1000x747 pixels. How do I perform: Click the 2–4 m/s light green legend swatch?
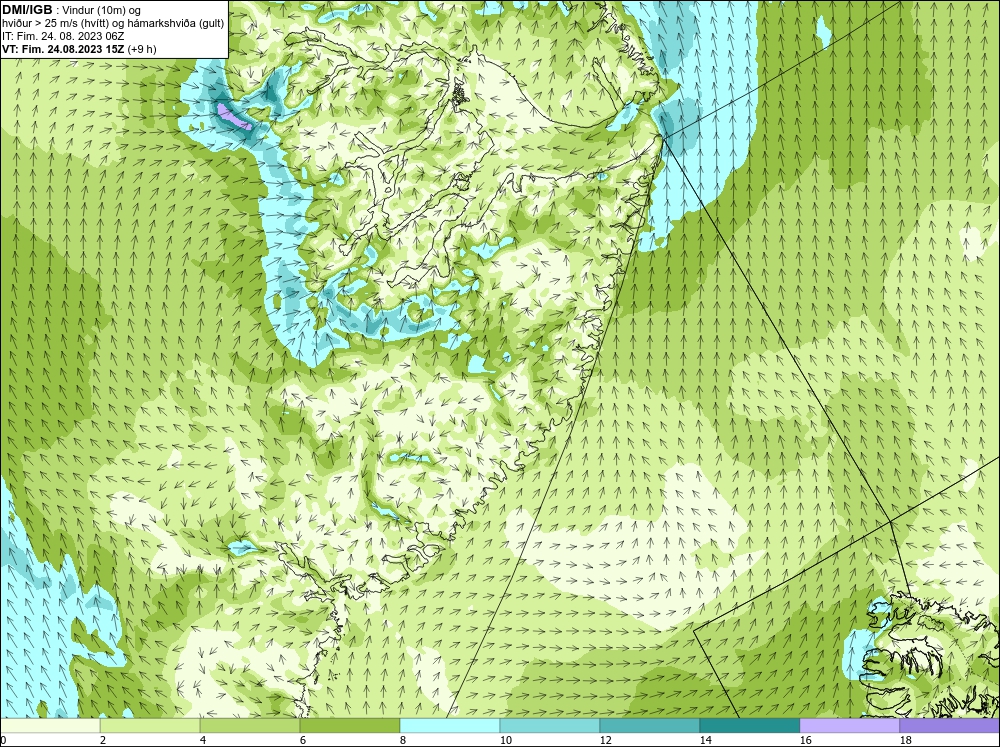click(x=150, y=725)
